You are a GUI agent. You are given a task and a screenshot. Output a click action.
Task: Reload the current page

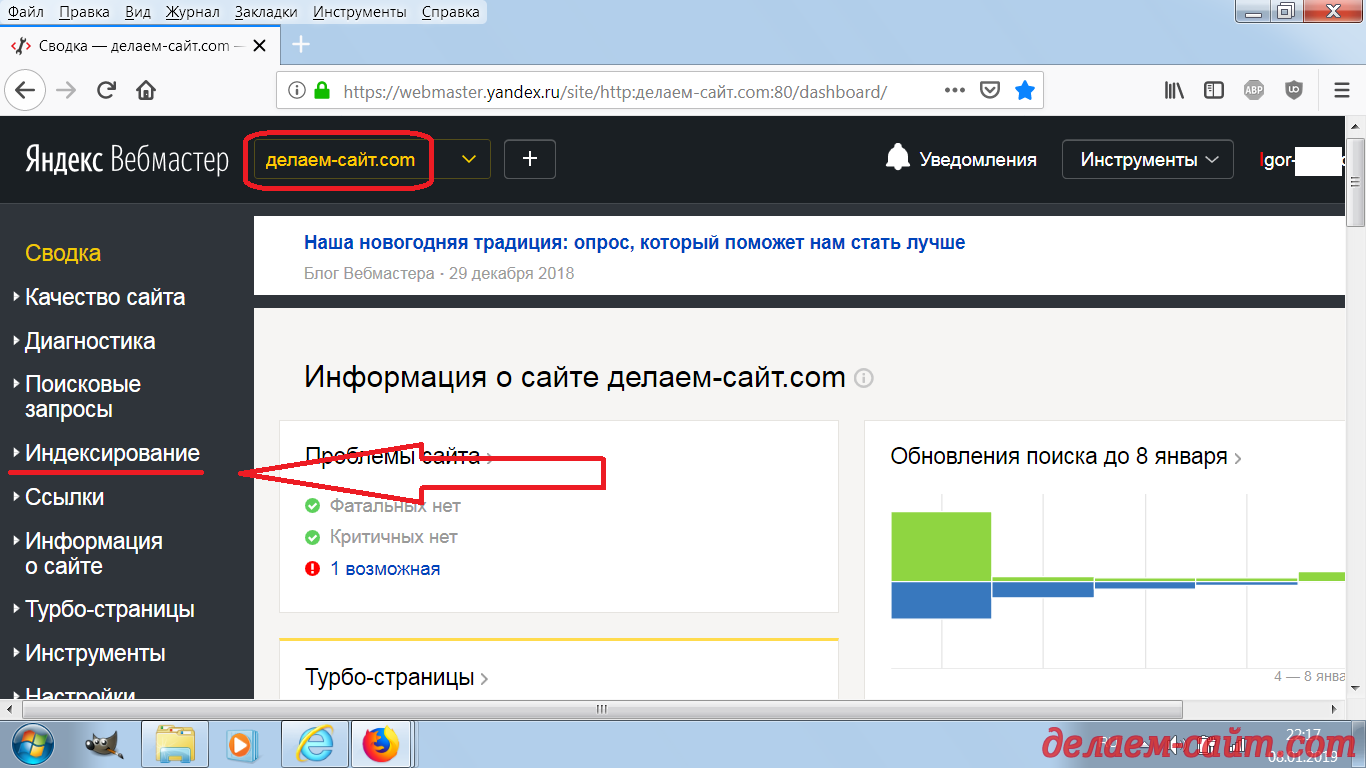(106, 90)
